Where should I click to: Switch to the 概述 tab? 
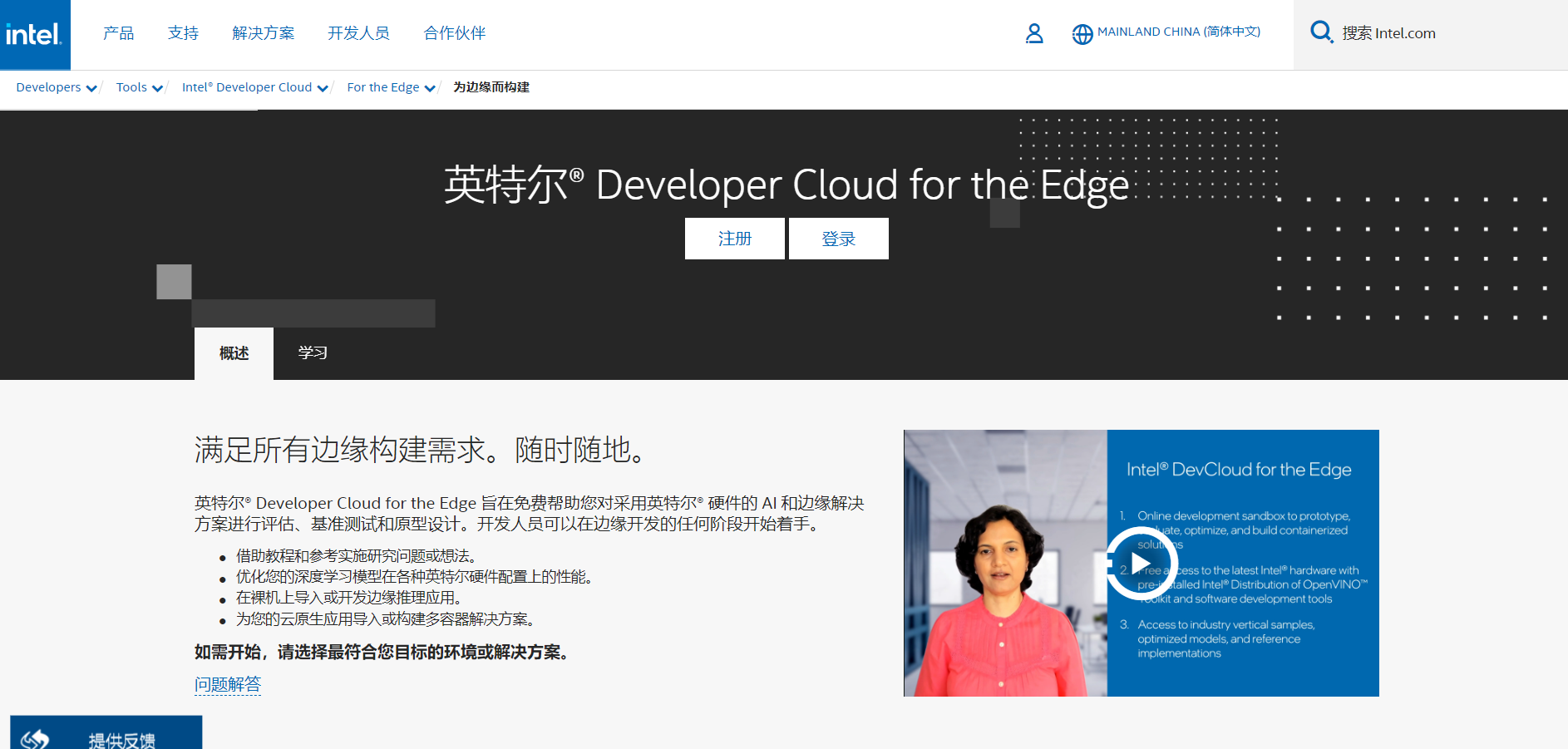(234, 353)
